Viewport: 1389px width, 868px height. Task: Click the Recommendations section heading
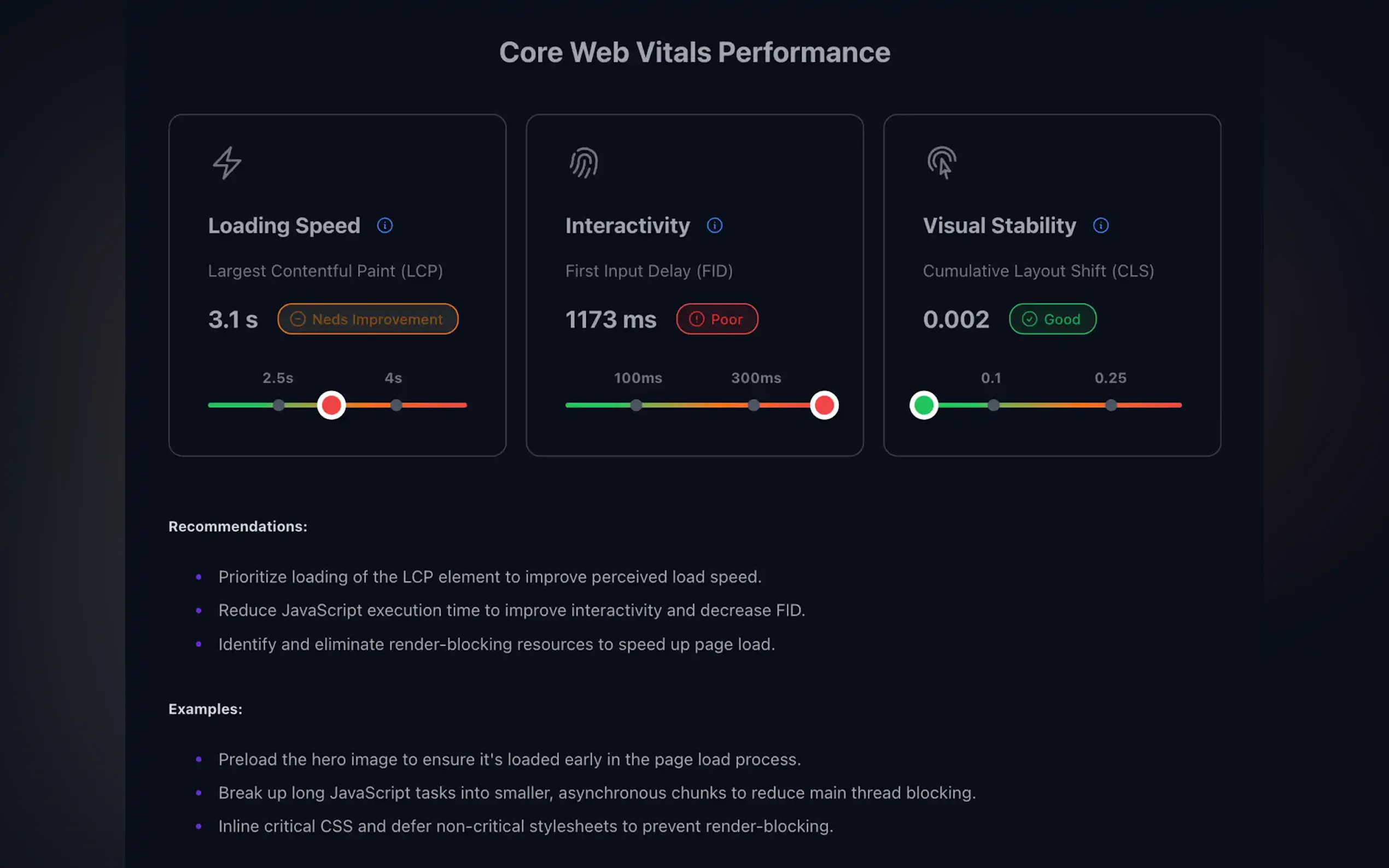coord(238,526)
